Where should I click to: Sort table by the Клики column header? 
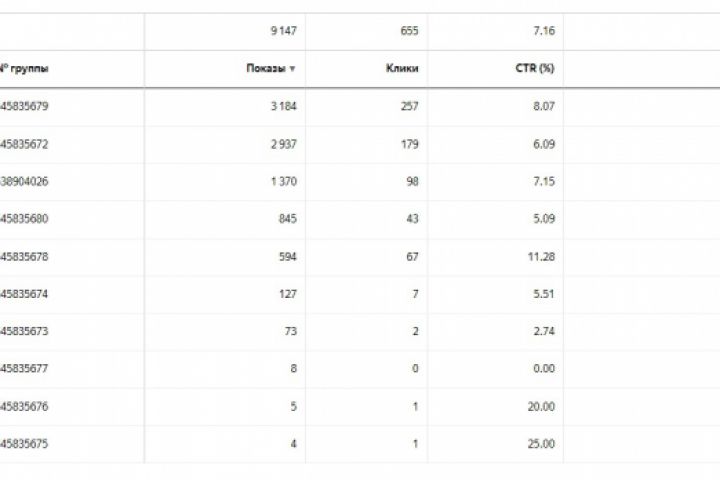[402, 69]
